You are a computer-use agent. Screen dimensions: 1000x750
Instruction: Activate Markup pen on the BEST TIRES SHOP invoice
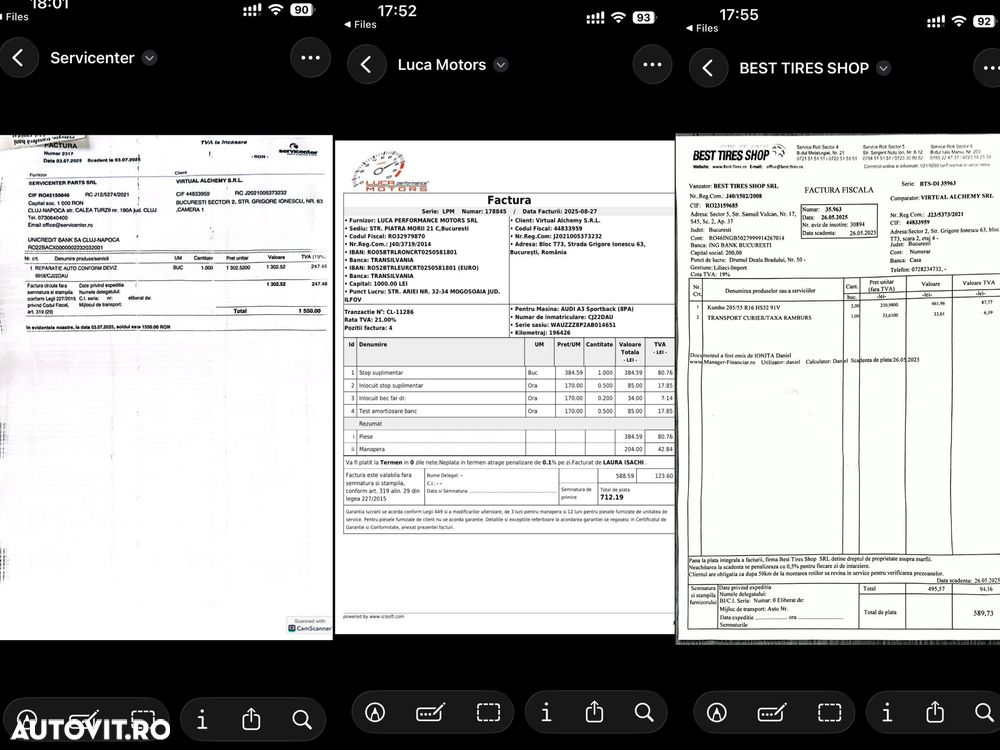tap(716, 712)
